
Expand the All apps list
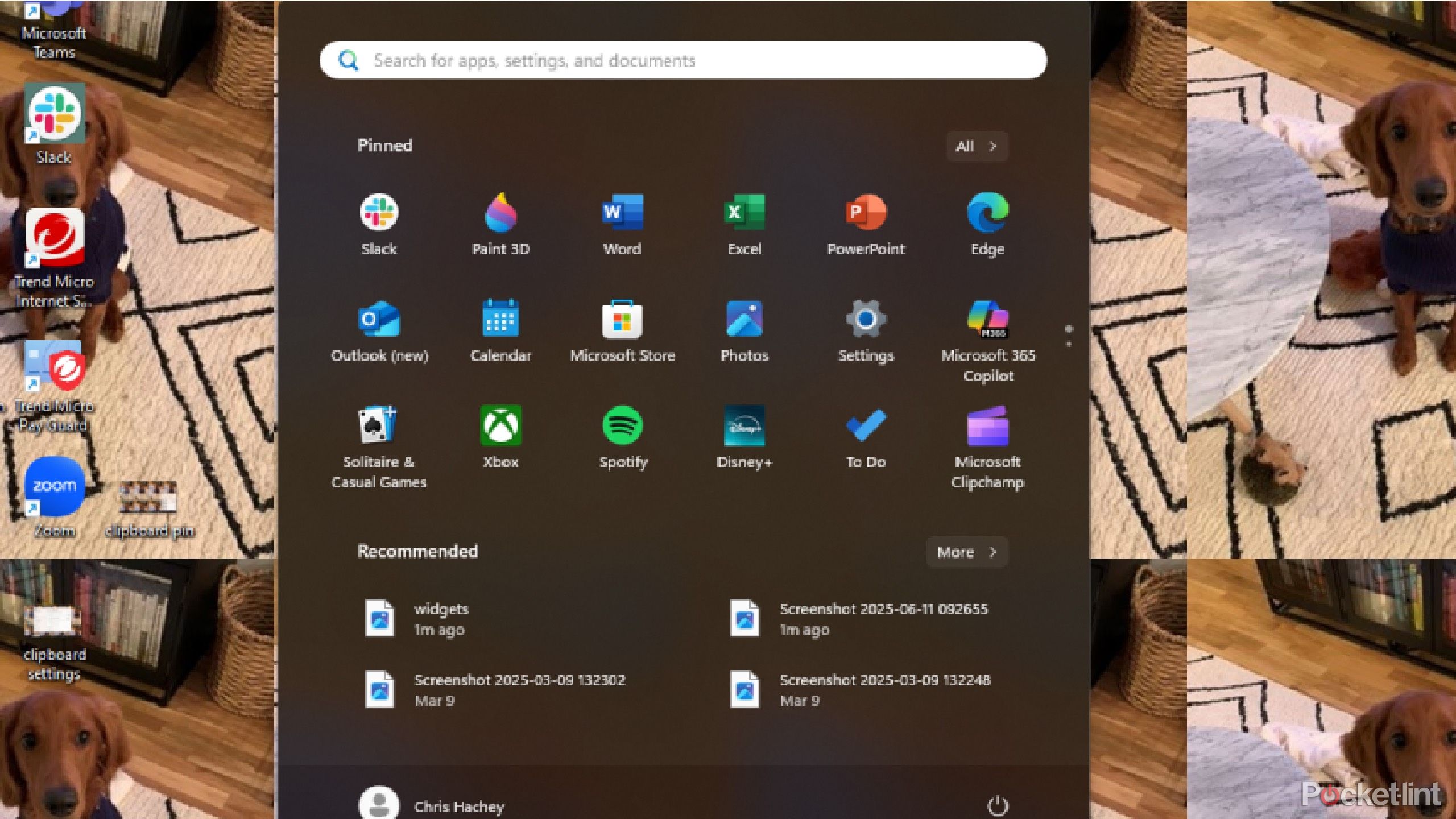(x=977, y=146)
